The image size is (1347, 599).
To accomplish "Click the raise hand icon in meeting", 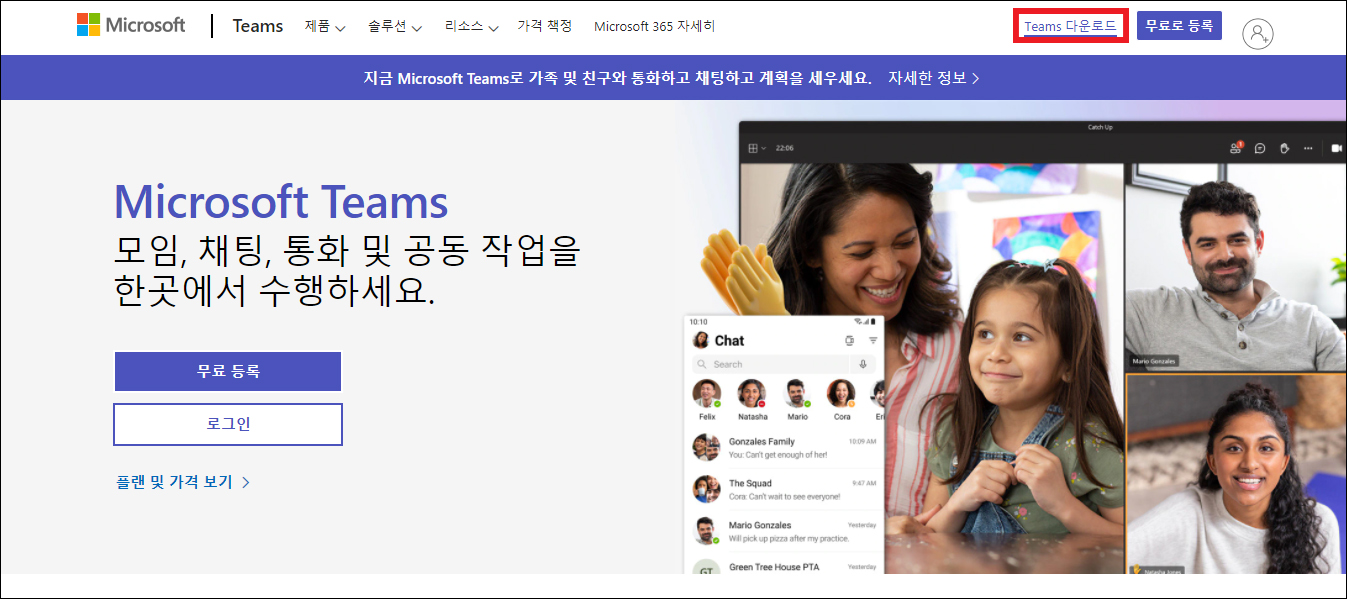I will coord(1284,148).
